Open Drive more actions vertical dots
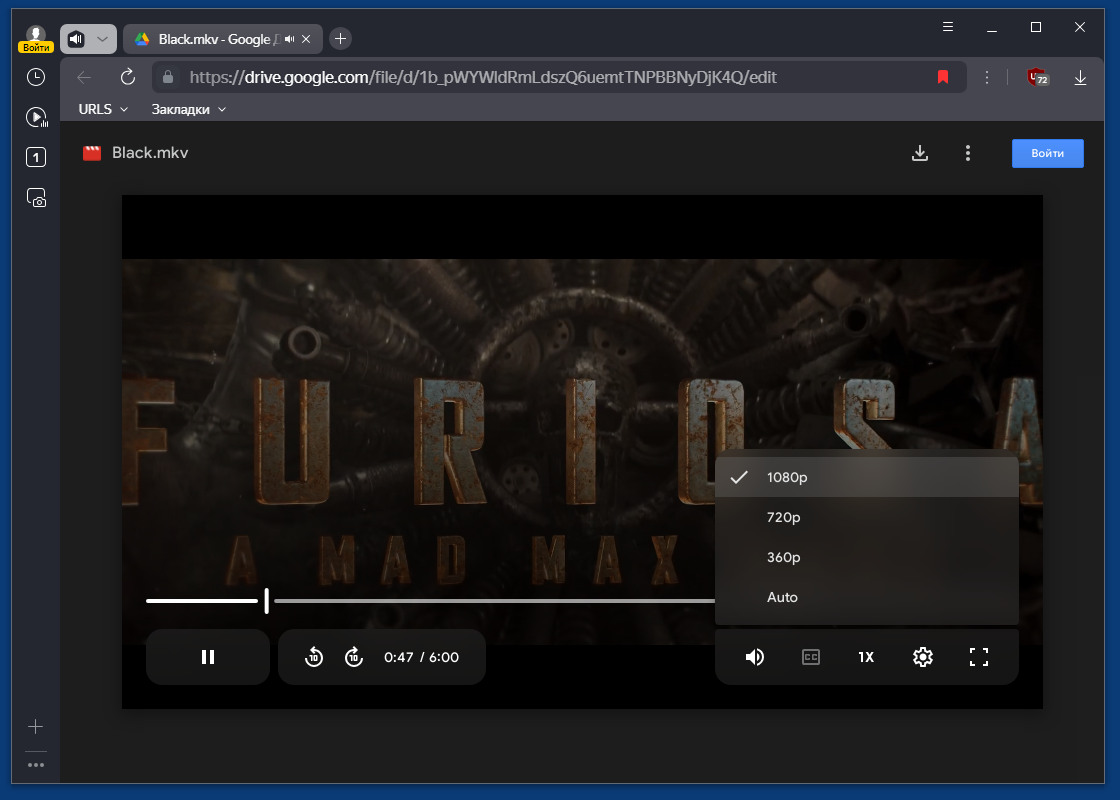The image size is (1120, 800). pos(968,153)
